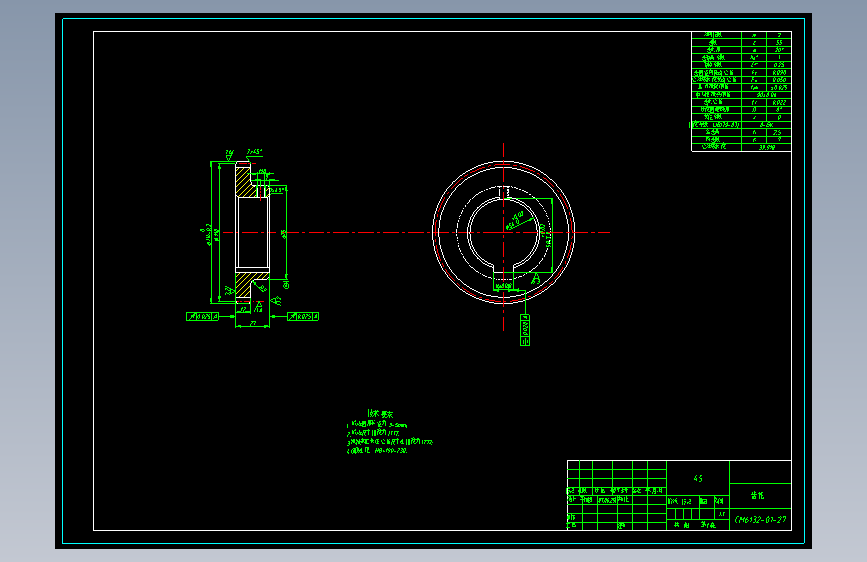
Task: Select the drawing number CM6132-07-27
Action: coord(760,519)
